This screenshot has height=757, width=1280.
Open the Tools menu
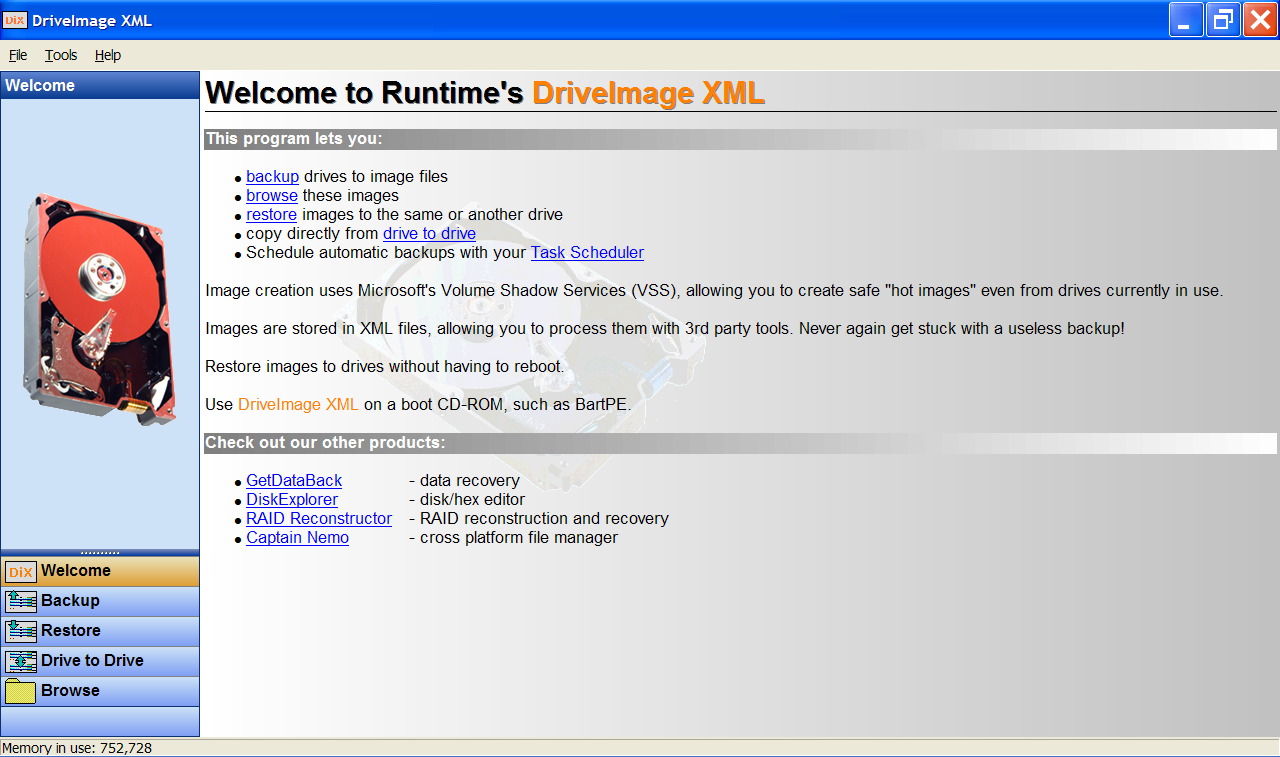(61, 55)
